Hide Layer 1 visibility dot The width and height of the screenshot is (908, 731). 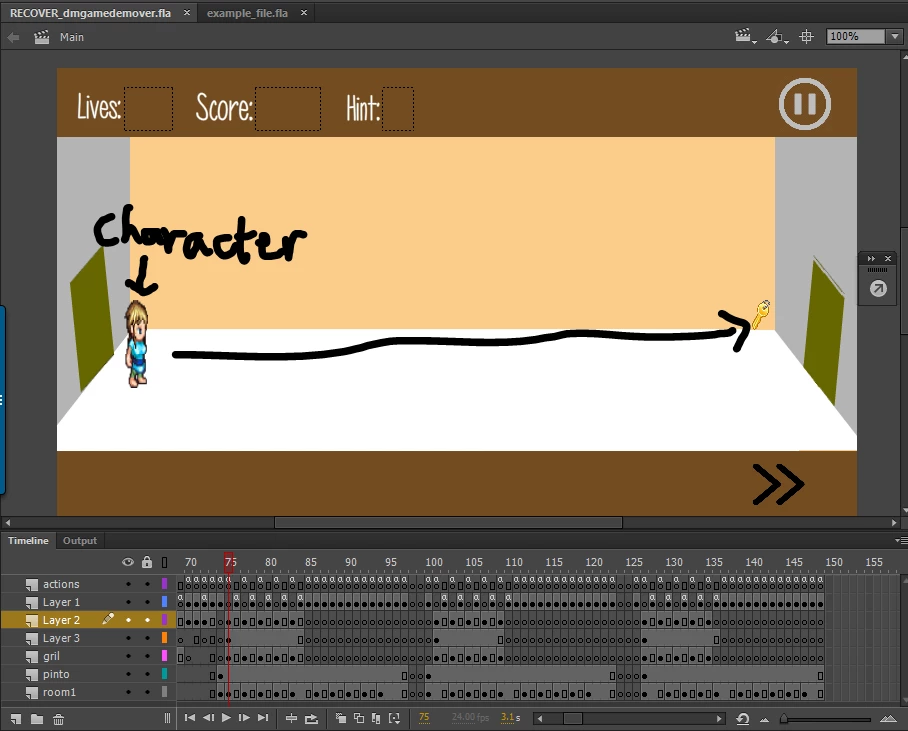129,602
